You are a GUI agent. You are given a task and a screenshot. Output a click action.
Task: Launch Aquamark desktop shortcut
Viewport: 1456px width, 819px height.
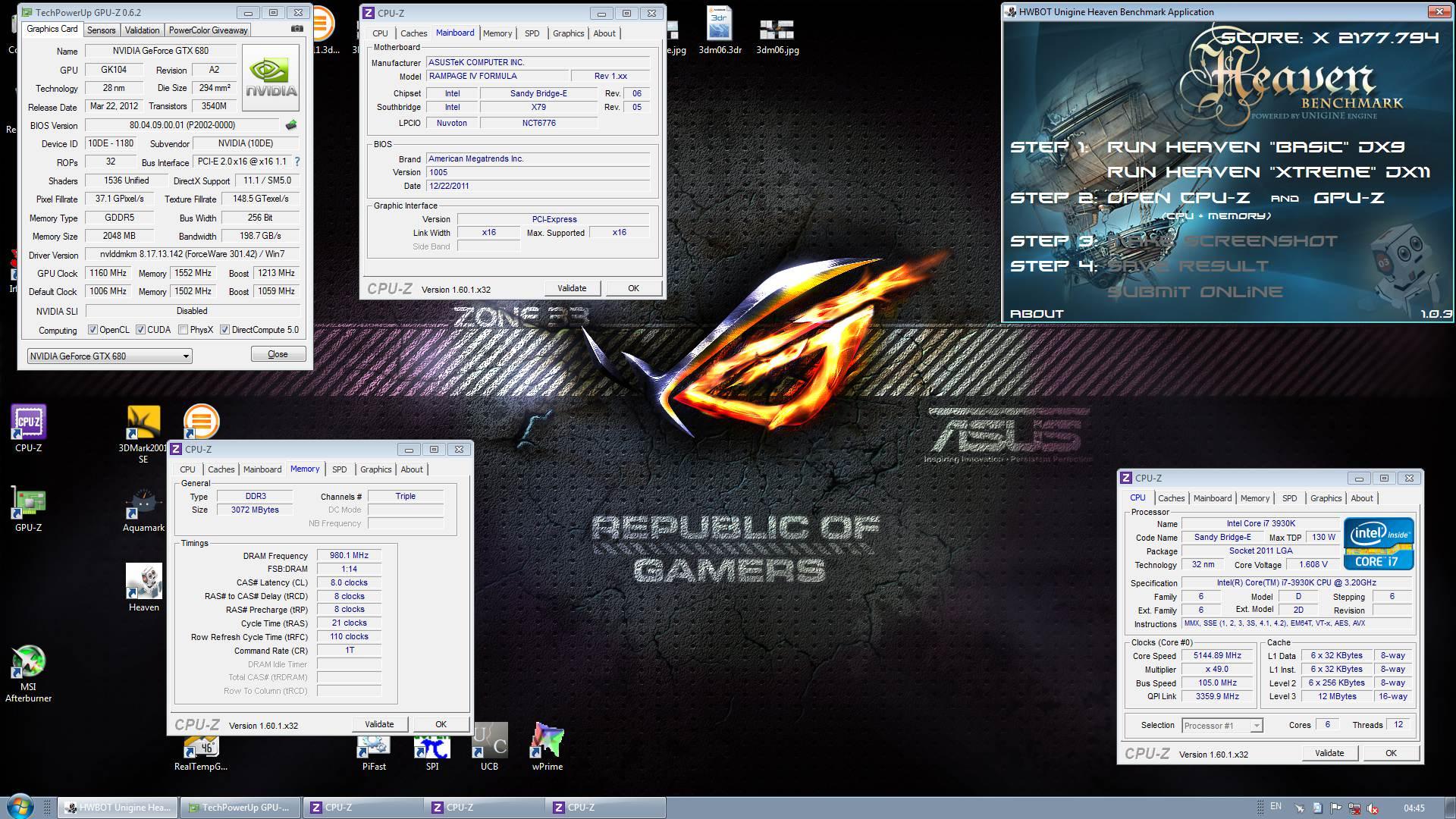point(143,510)
